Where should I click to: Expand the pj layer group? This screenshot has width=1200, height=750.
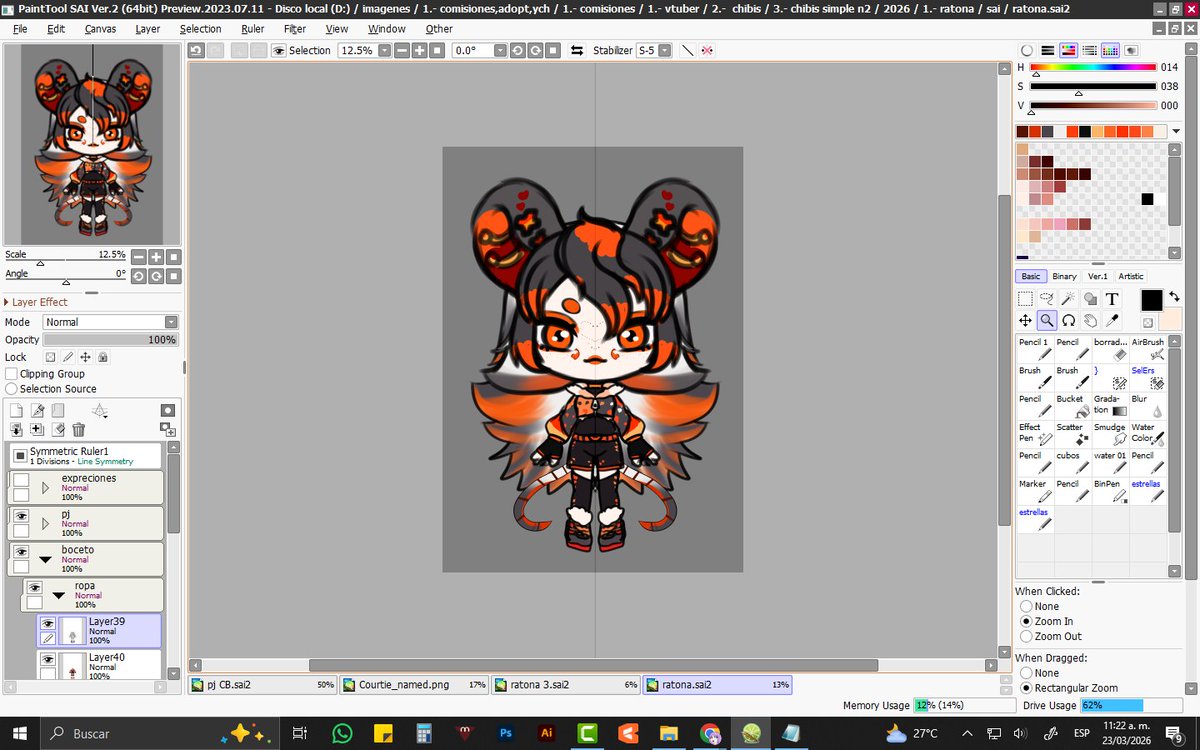pyautogui.click(x=45, y=524)
